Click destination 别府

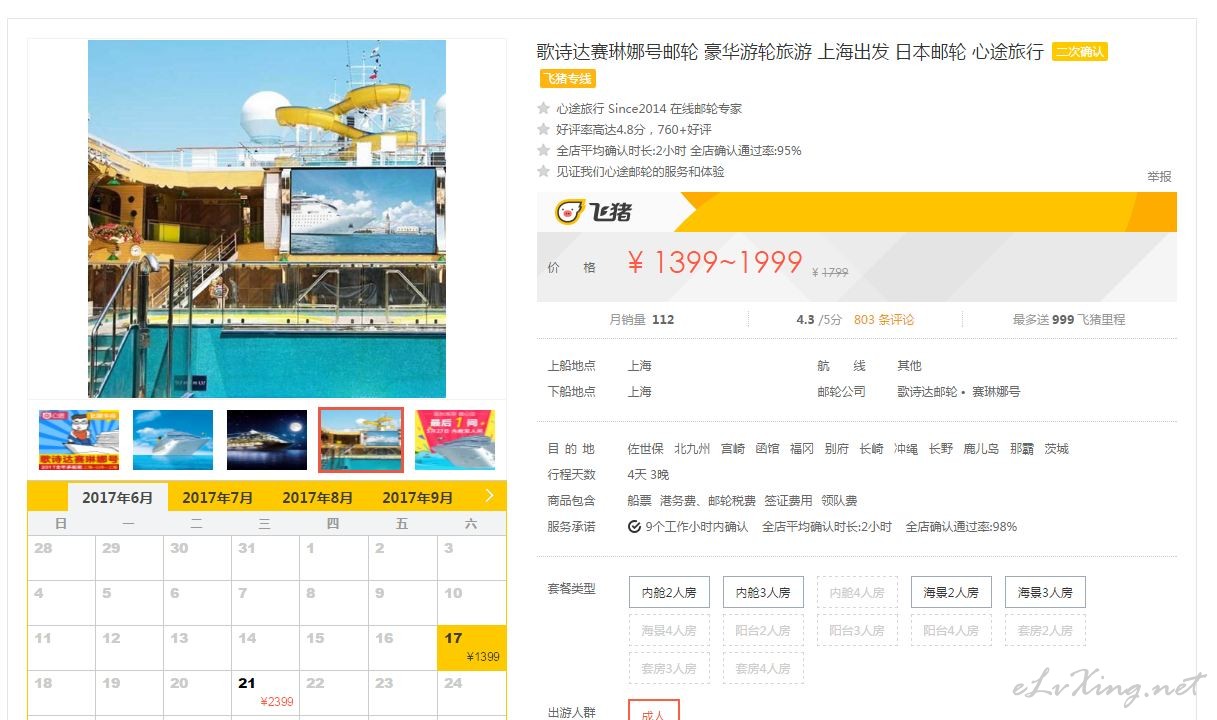click(x=837, y=449)
